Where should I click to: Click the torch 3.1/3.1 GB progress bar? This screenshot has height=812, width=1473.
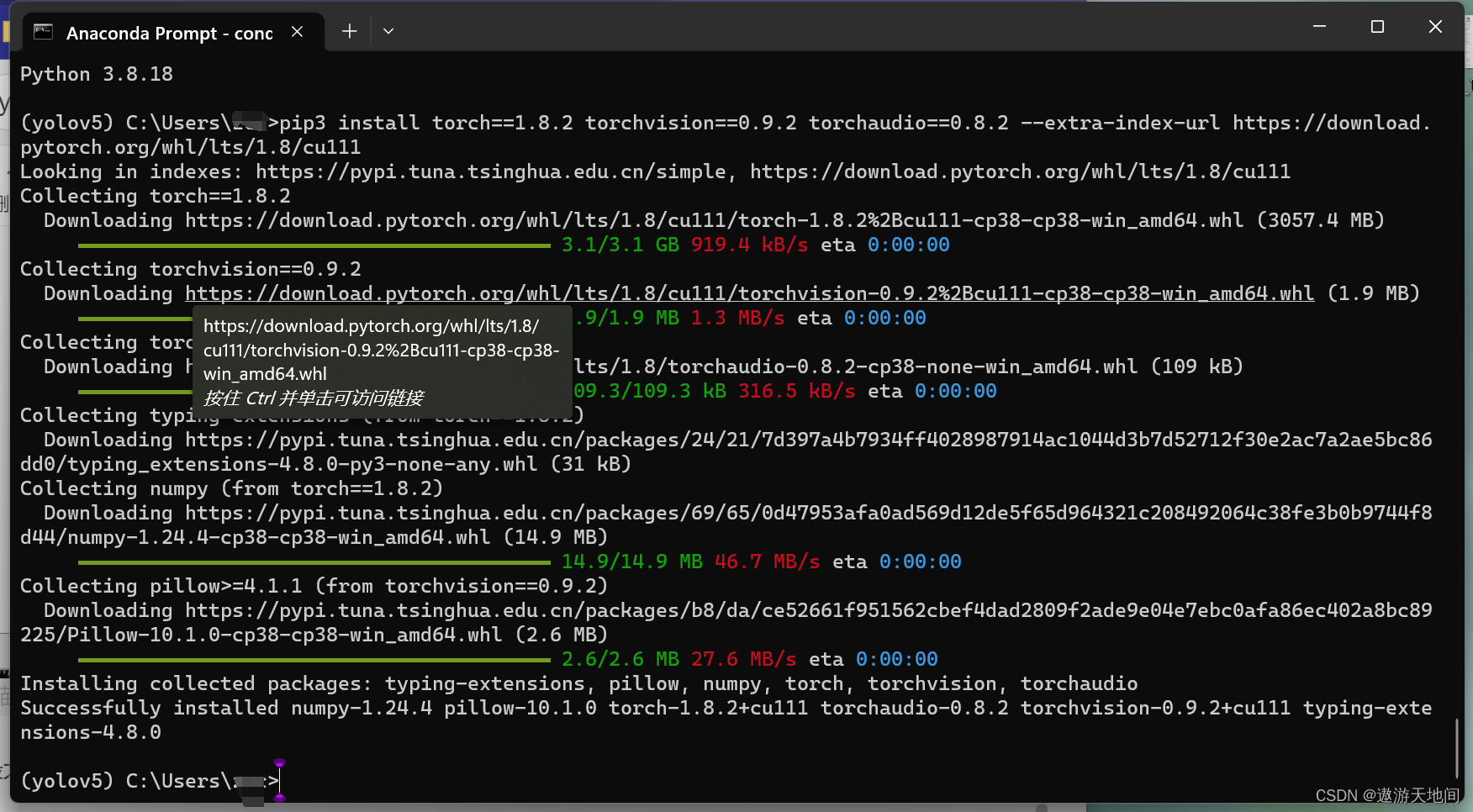pos(314,245)
